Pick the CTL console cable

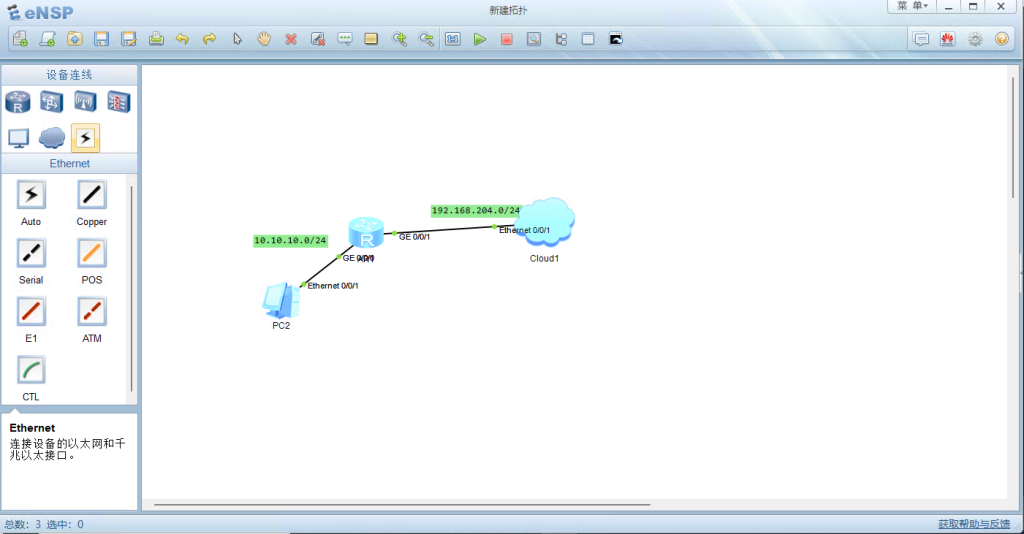pyautogui.click(x=31, y=370)
